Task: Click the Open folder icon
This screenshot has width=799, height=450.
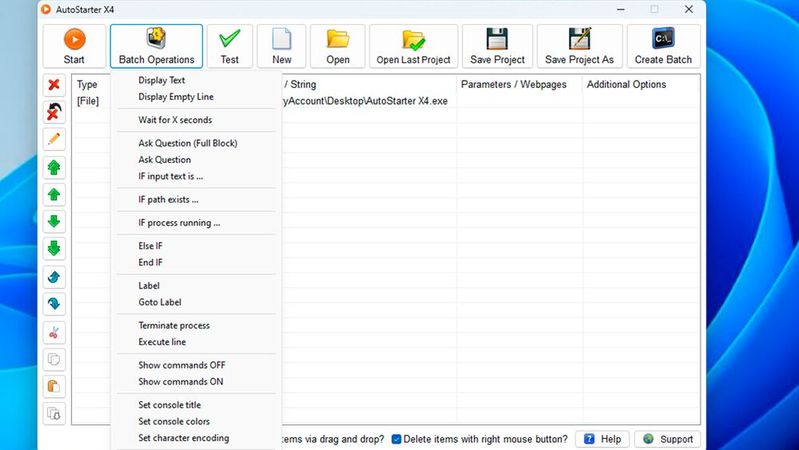Action: tap(338, 39)
